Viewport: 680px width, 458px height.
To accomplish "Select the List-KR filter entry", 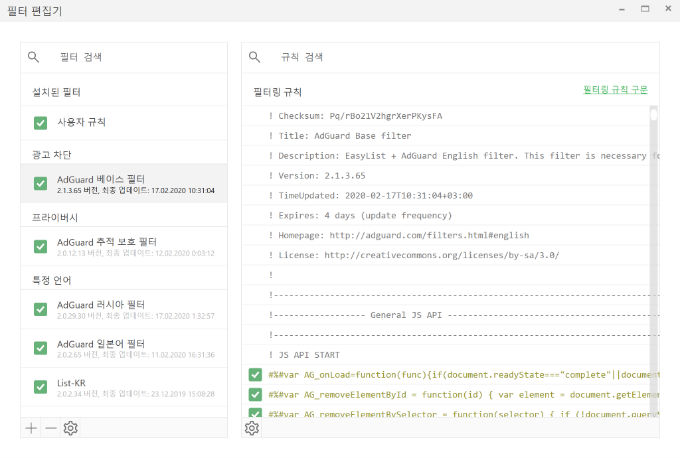I will 124,387.
